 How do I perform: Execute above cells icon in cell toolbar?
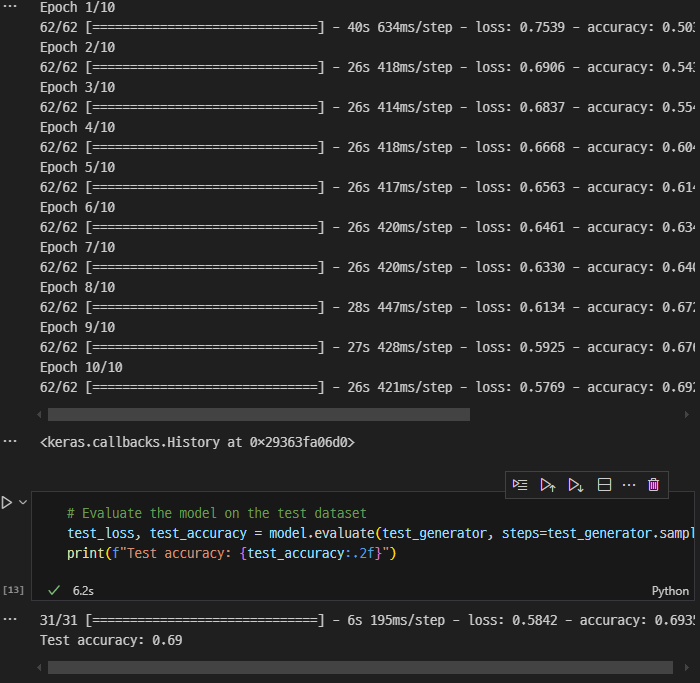(x=548, y=485)
